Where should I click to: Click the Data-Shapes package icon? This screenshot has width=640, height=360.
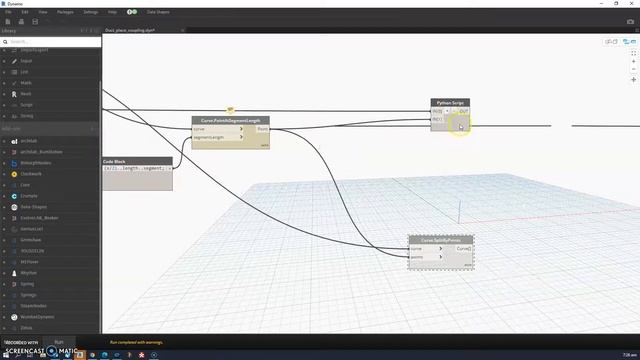14,207
